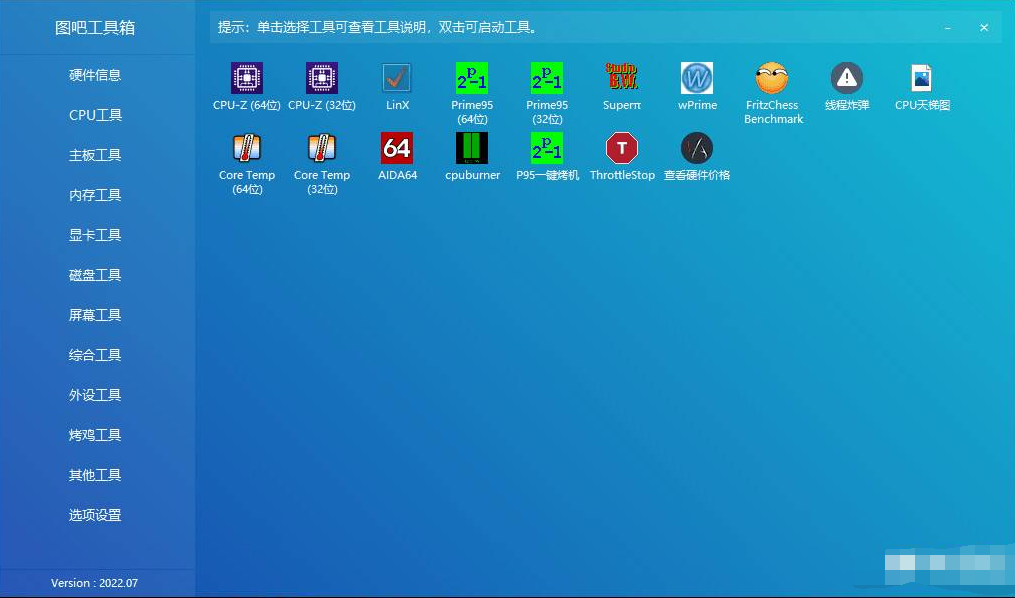Switch to the 磁盘工具 category
Viewport: 1015px width, 598px height.
(x=95, y=275)
